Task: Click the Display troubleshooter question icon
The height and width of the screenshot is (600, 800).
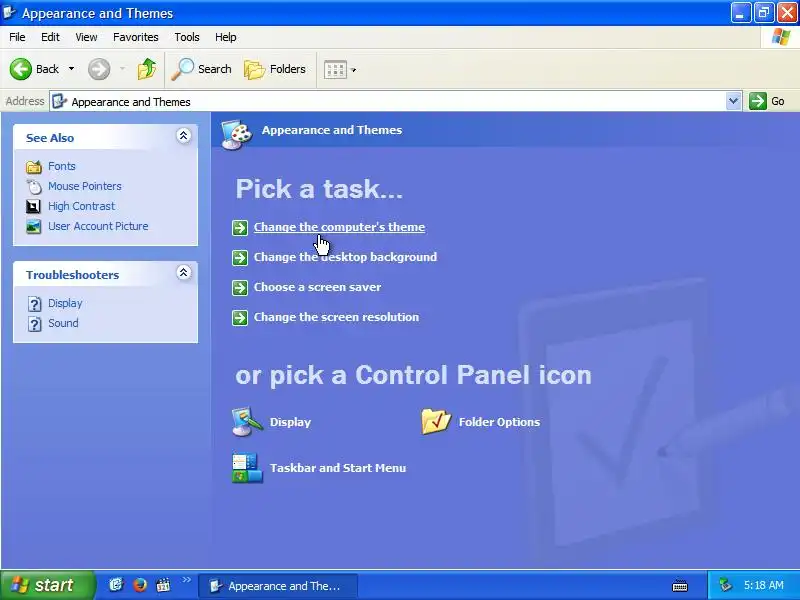Action: [x=34, y=304]
